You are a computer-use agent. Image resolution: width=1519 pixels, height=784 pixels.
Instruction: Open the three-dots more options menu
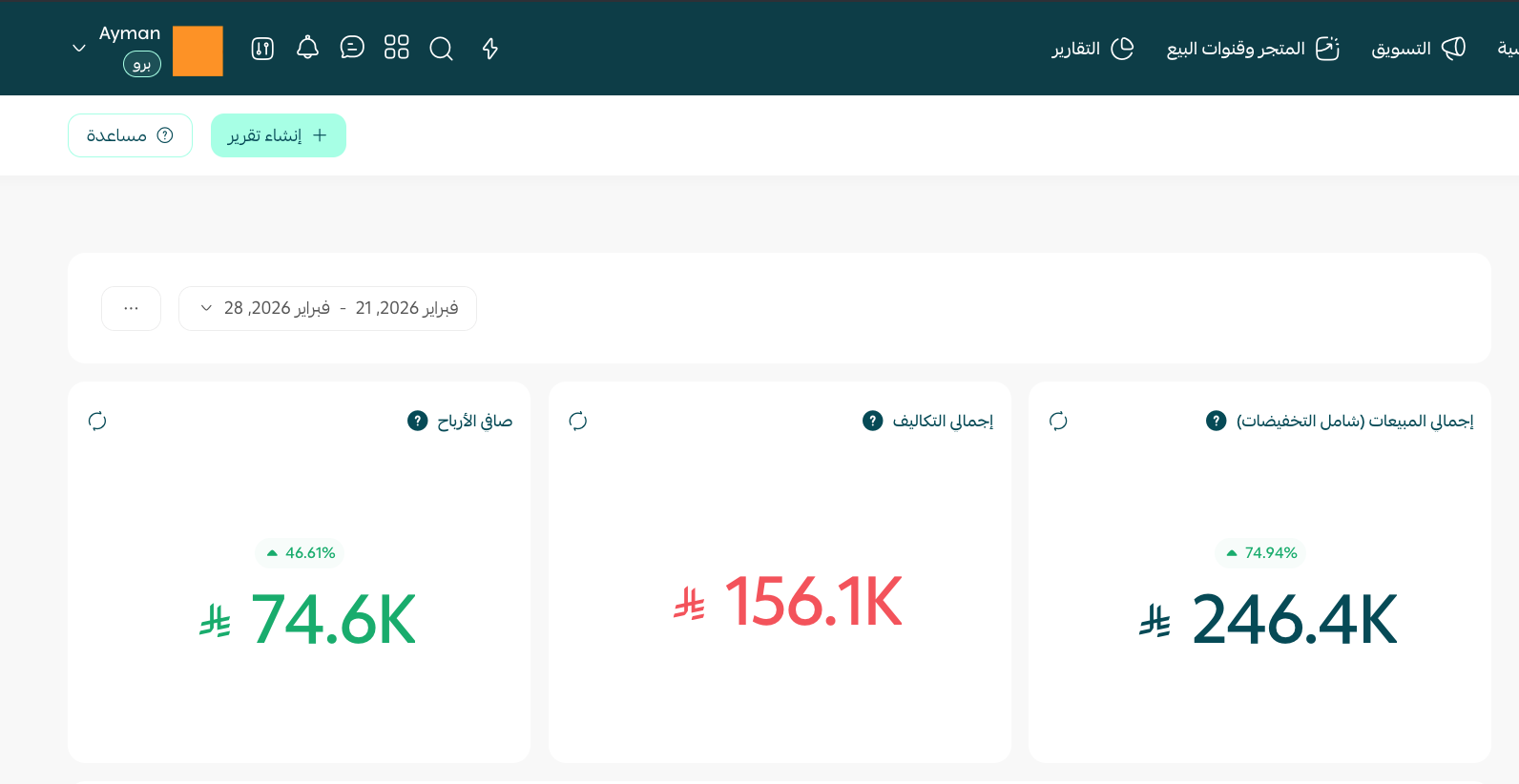click(131, 308)
